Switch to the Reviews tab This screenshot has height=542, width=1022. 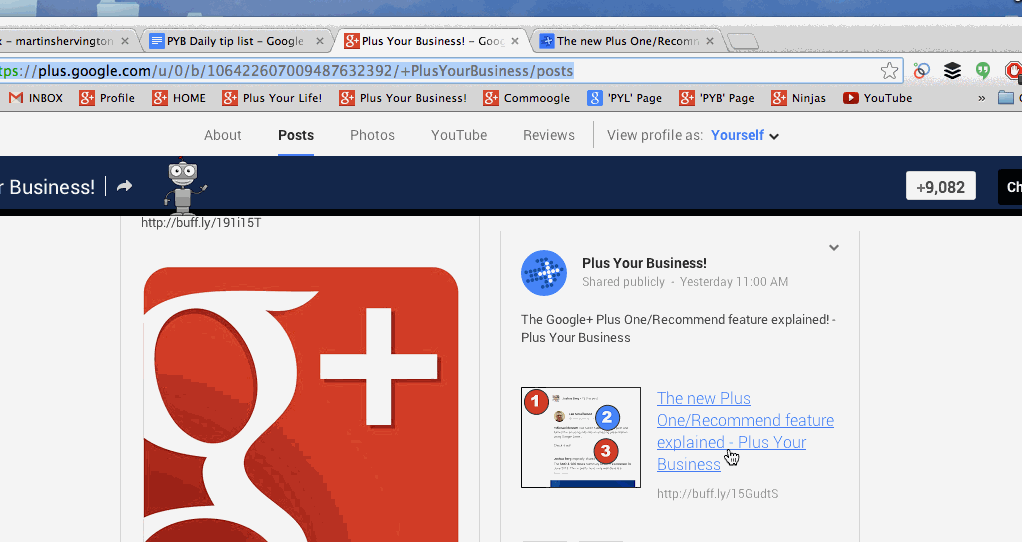pos(549,135)
